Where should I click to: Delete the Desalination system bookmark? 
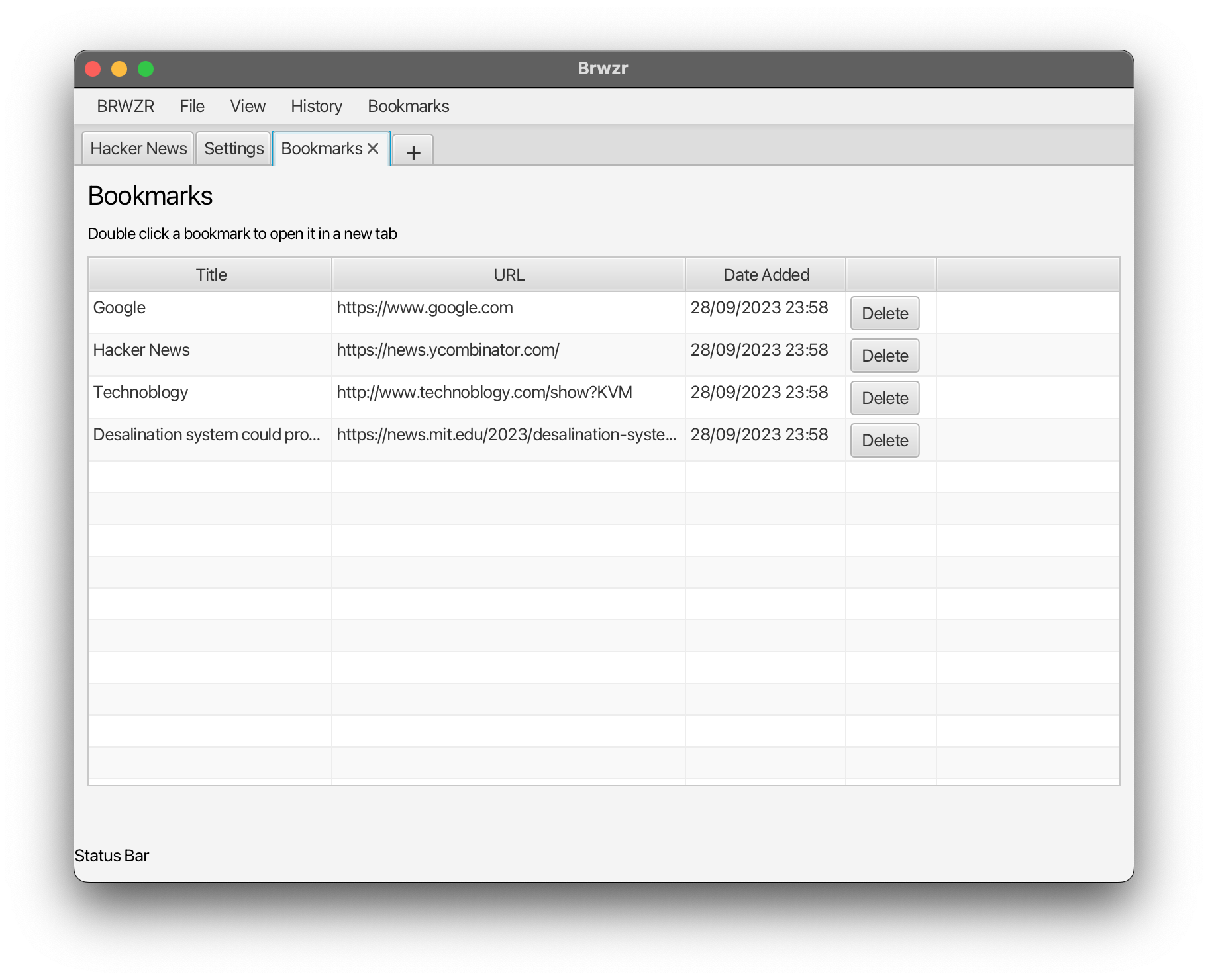tap(884, 440)
